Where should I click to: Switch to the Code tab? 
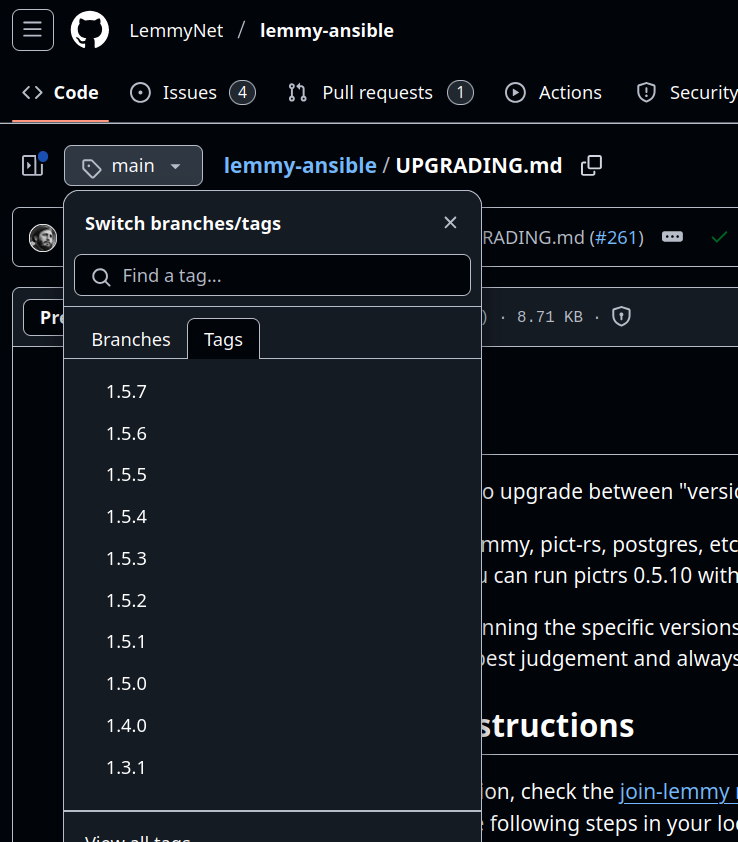[x=60, y=92]
